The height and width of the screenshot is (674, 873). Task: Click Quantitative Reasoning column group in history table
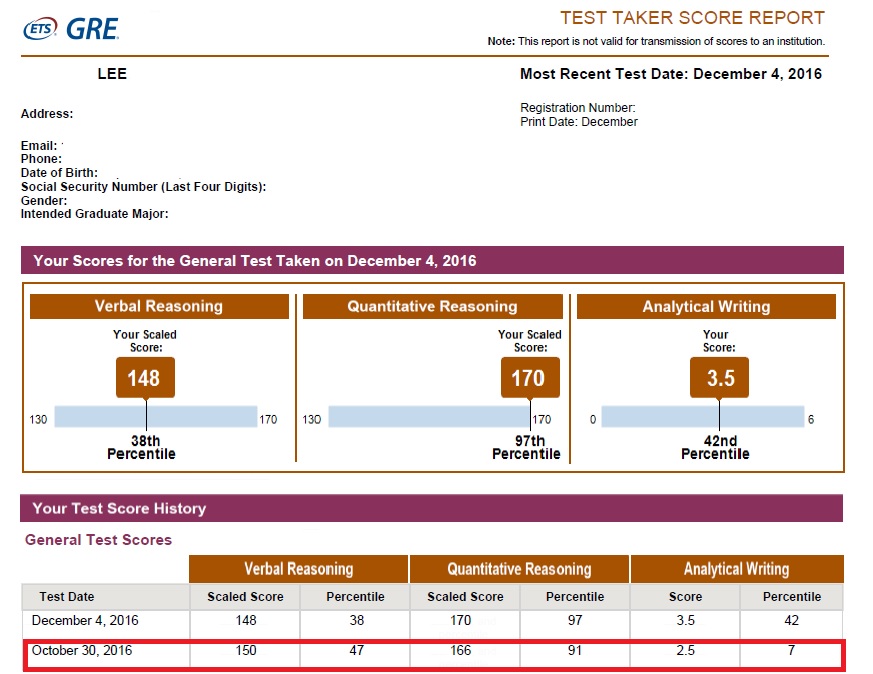click(519, 569)
